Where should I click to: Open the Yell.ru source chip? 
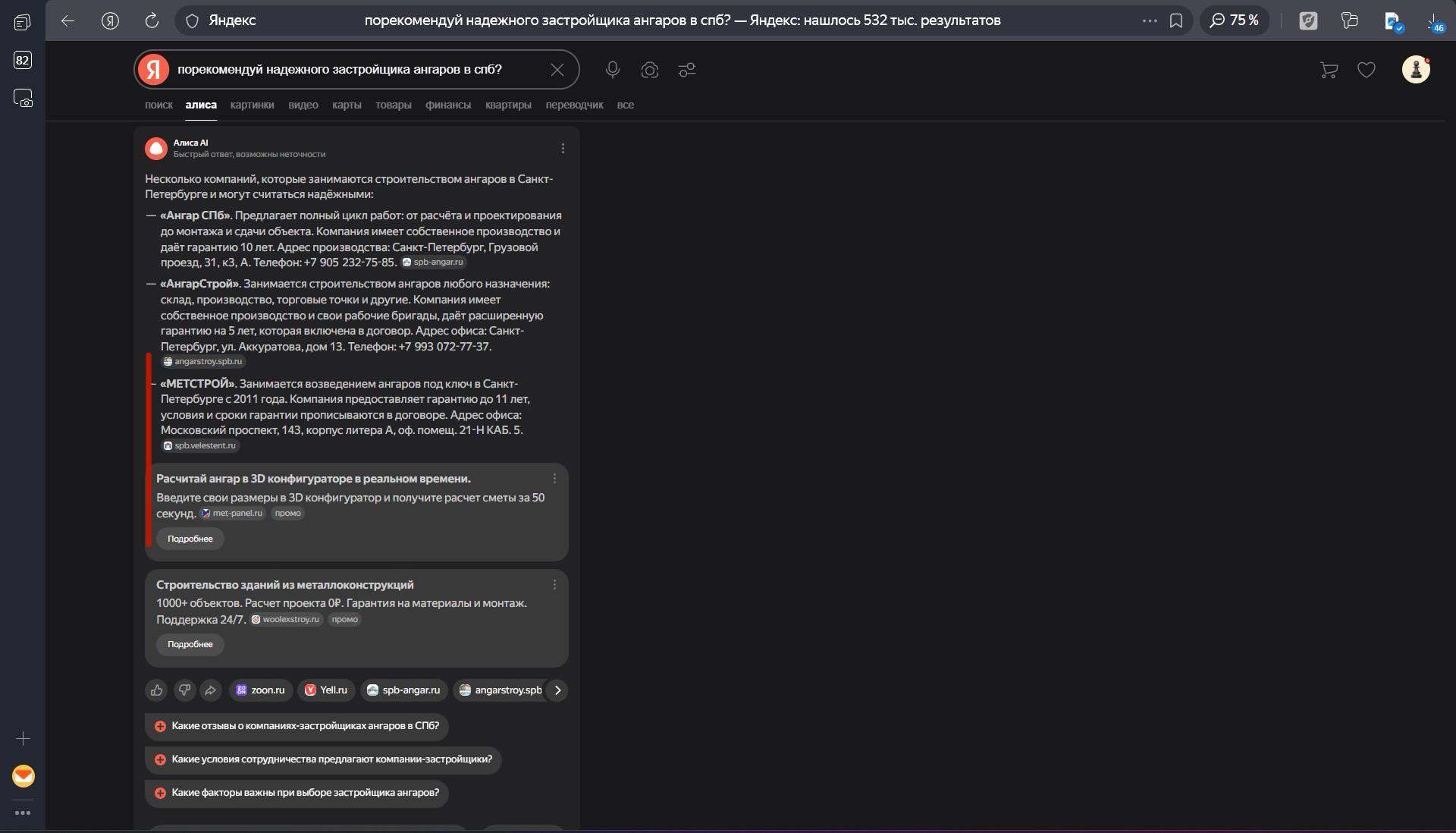326,690
